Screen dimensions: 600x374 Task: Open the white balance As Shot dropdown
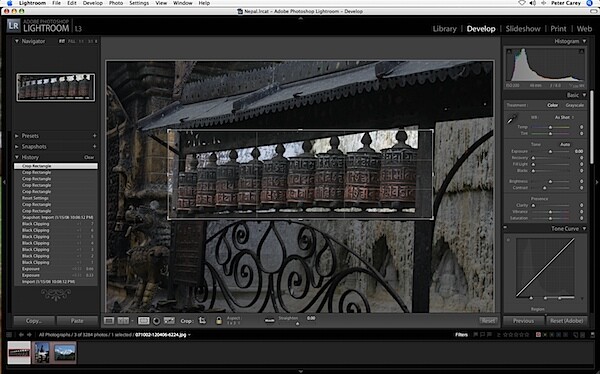click(x=564, y=117)
